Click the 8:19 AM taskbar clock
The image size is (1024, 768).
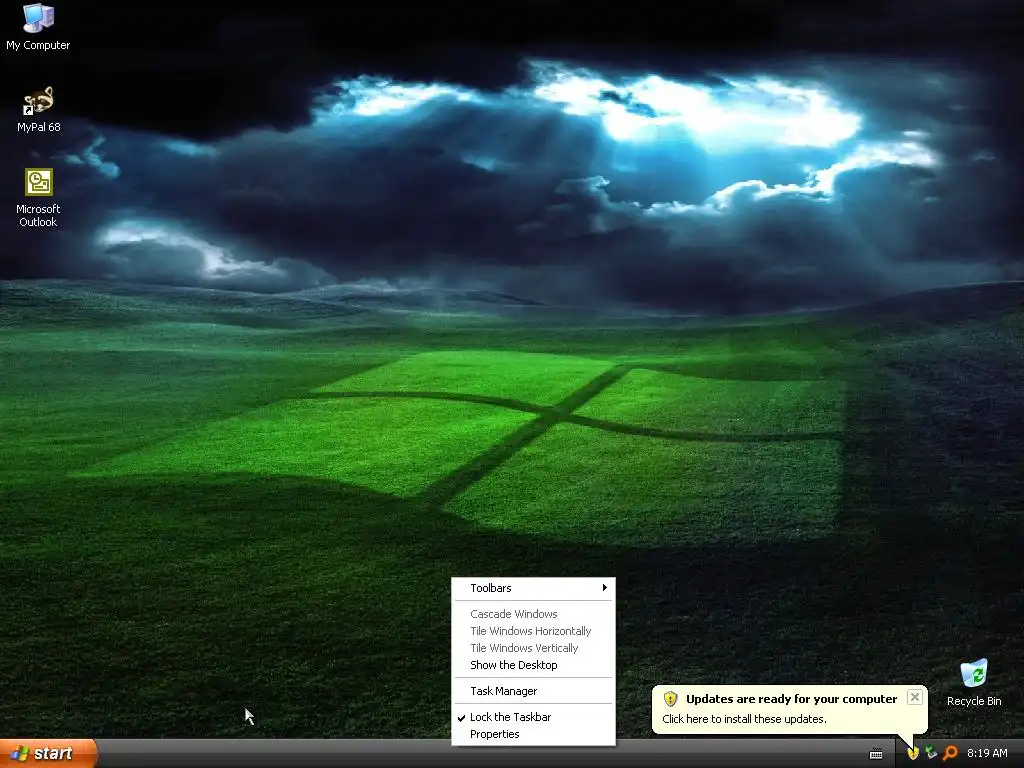[x=987, y=753]
